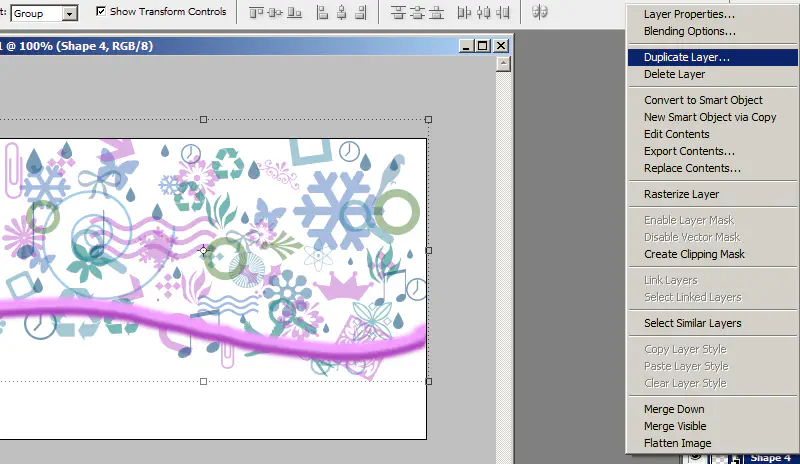Open Blending Options from the menu
800x464 pixels.
coord(689,31)
